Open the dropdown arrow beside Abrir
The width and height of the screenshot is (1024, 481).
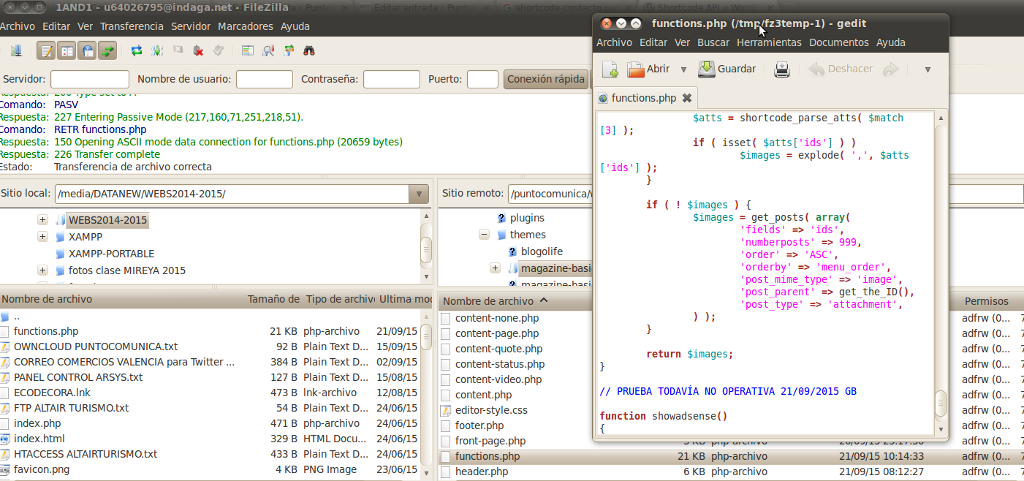[684, 69]
